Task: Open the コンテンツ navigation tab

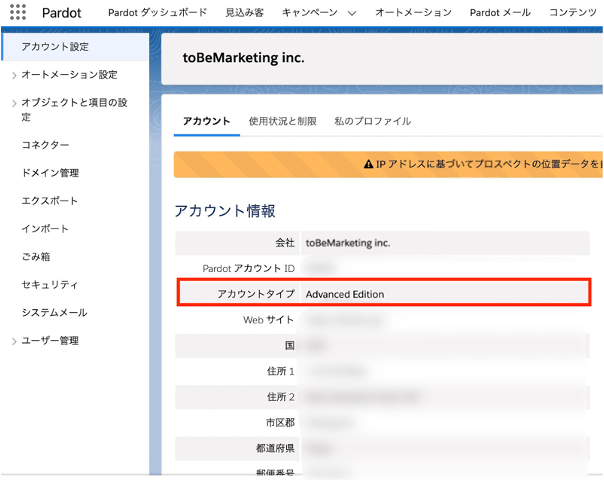Action: tap(573, 13)
